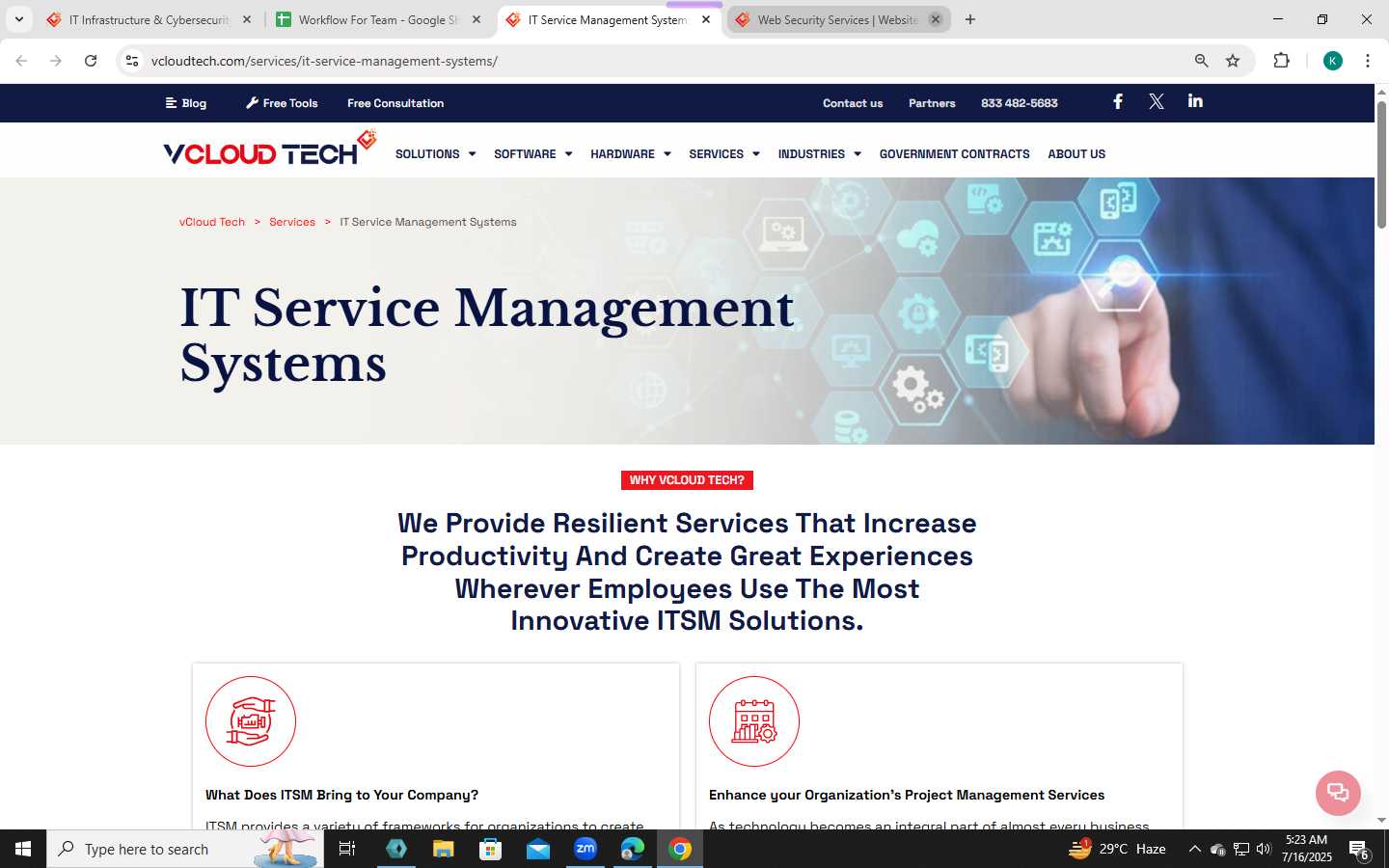1389x868 pixels.
Task: Launch File Explorer from taskbar
Action: click(x=443, y=849)
